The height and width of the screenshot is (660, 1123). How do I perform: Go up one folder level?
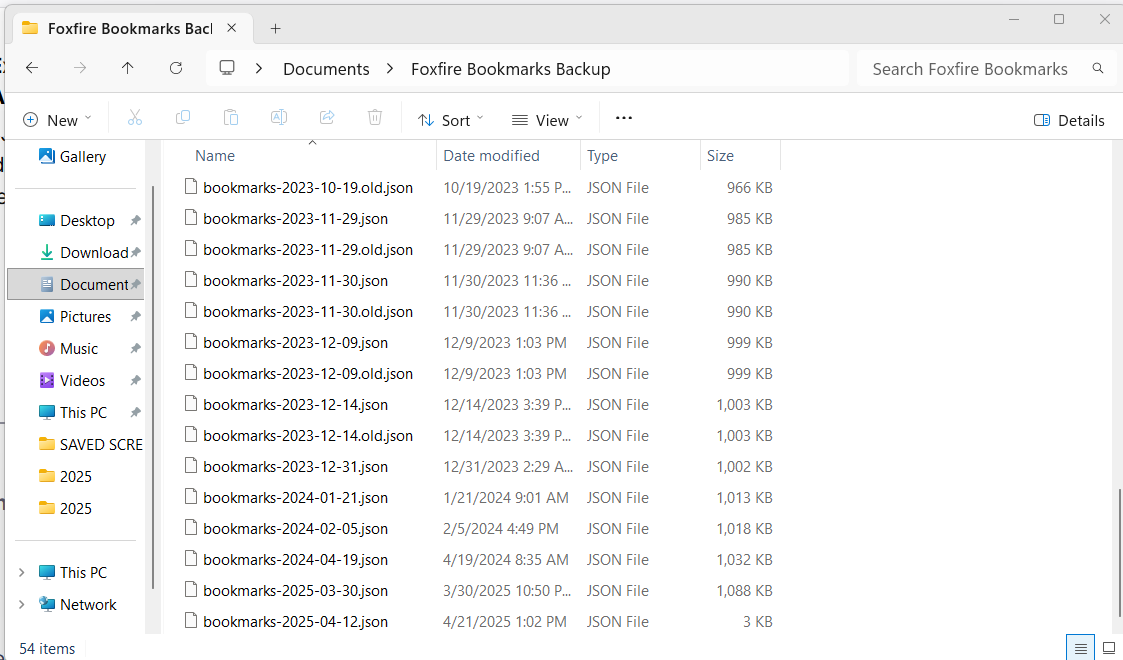click(128, 68)
